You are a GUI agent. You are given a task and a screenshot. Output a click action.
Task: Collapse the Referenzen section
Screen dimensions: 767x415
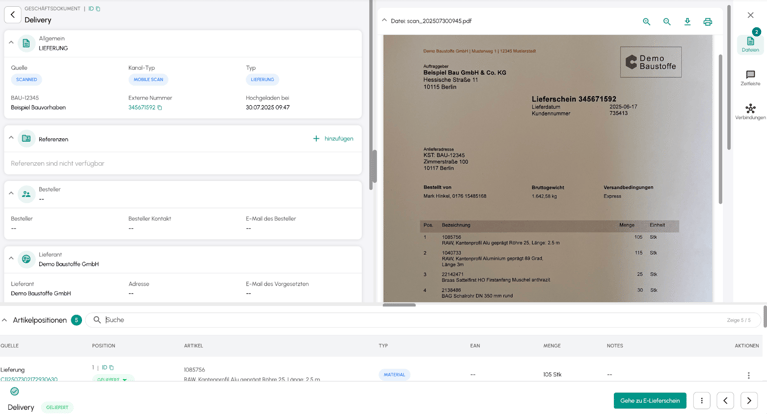coord(11,138)
